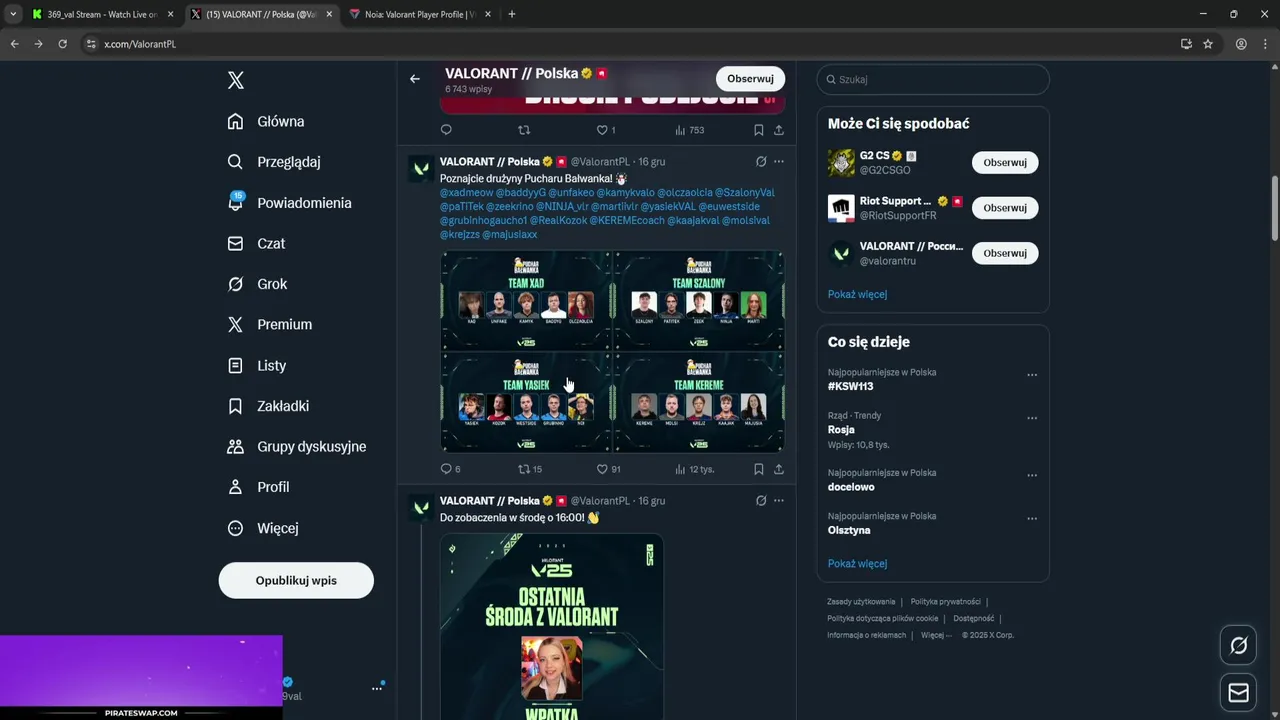
Task: Open browser tab search dropdown
Action: pos(13,15)
